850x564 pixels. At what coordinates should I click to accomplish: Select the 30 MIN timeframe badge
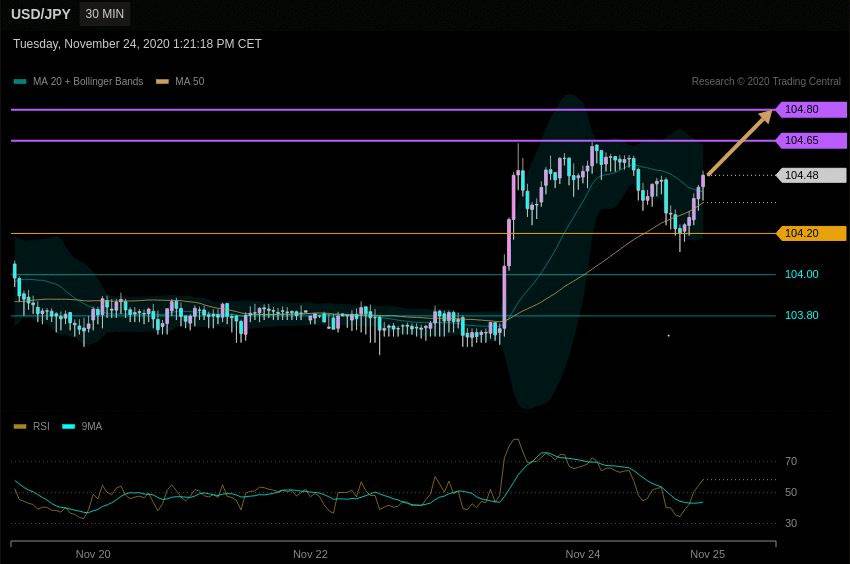[105, 14]
